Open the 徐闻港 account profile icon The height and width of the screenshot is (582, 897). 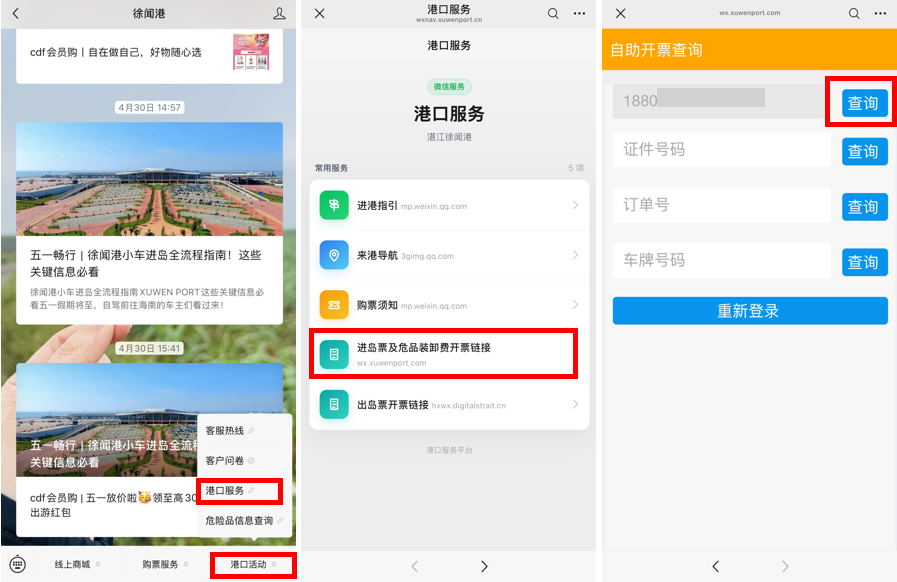pos(279,13)
